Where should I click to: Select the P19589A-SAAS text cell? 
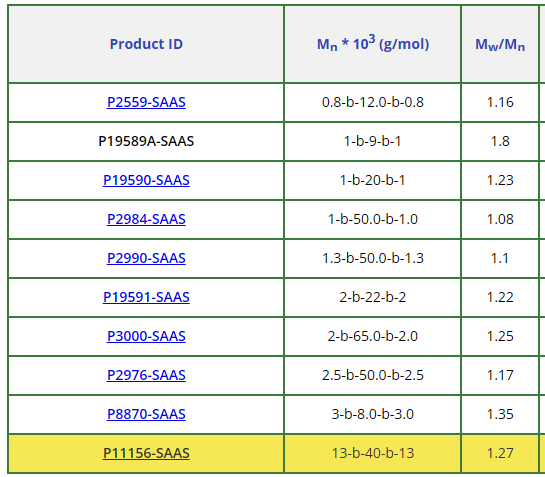click(x=146, y=141)
